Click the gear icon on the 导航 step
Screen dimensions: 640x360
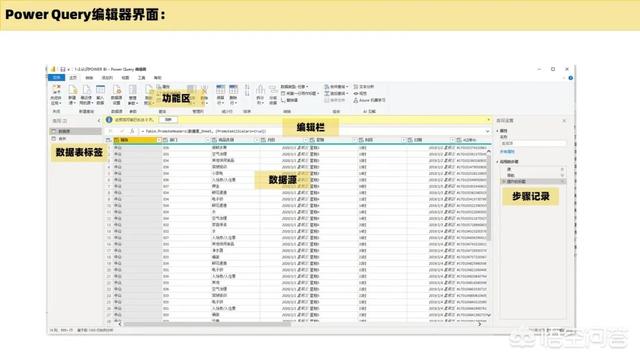(x=562, y=175)
